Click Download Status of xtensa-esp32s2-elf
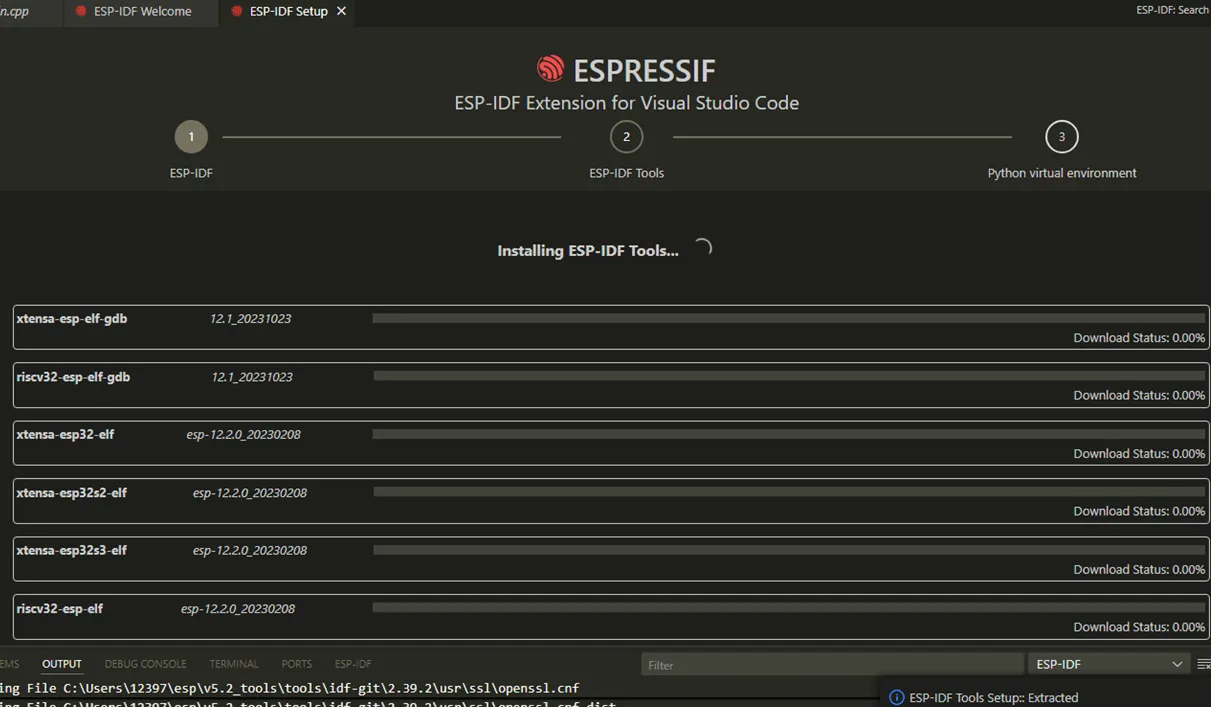The width and height of the screenshot is (1211, 707). tap(1139, 512)
